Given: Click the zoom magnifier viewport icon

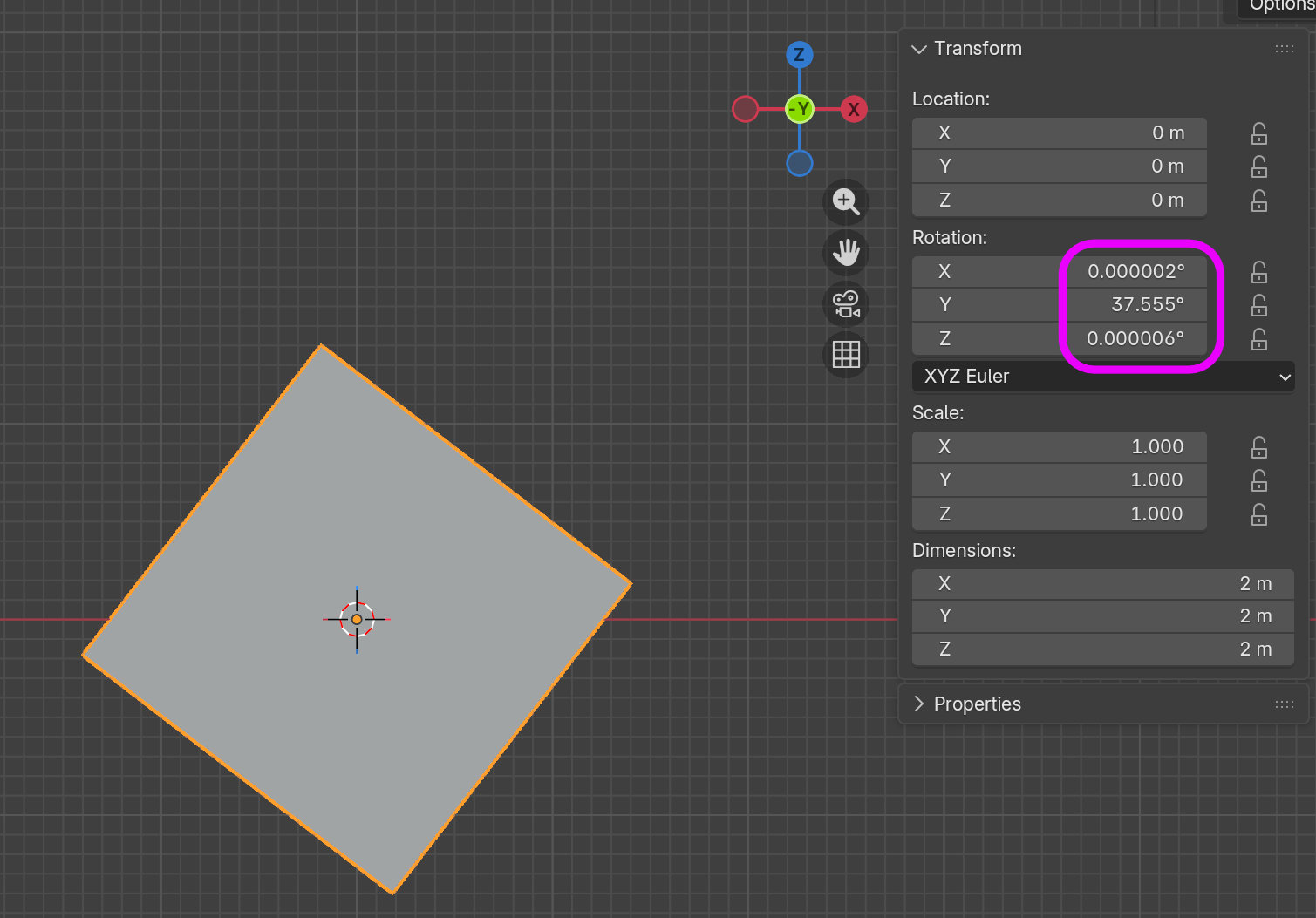Looking at the screenshot, I should (846, 201).
